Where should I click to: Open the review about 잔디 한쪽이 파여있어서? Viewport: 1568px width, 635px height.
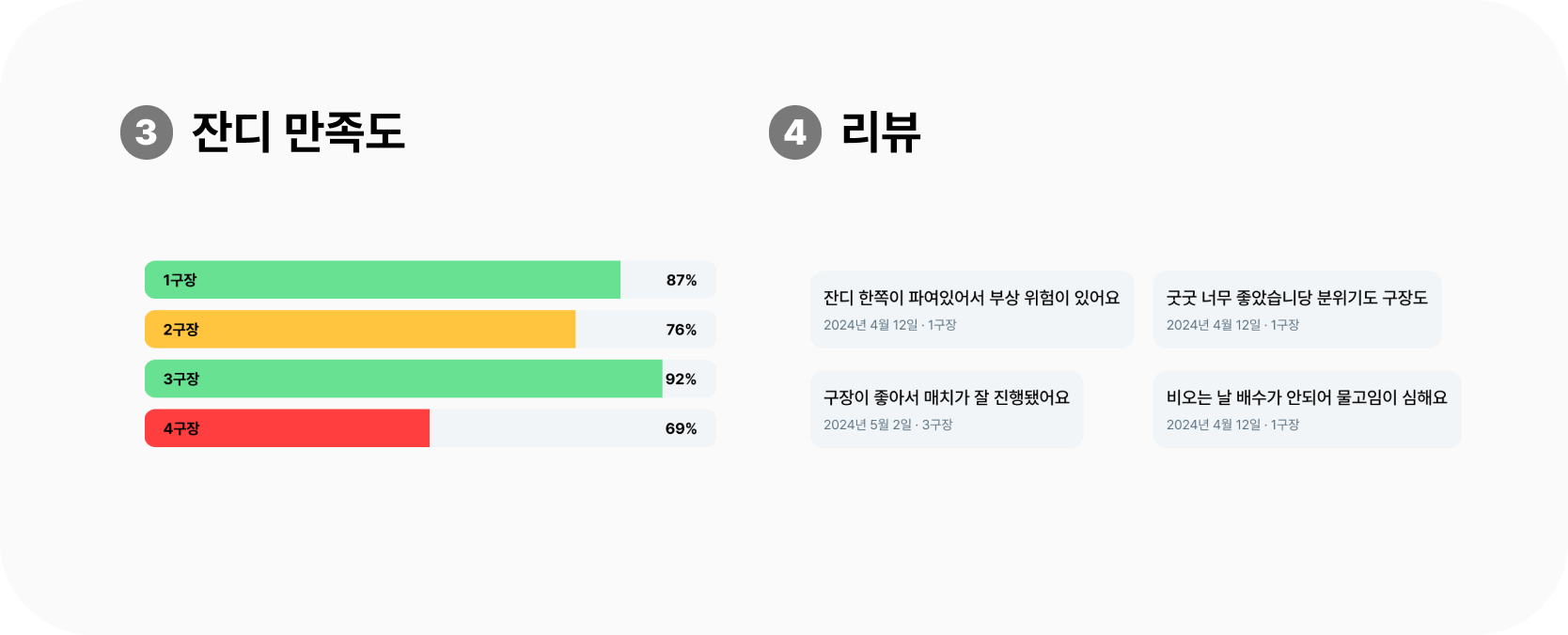[972, 310]
